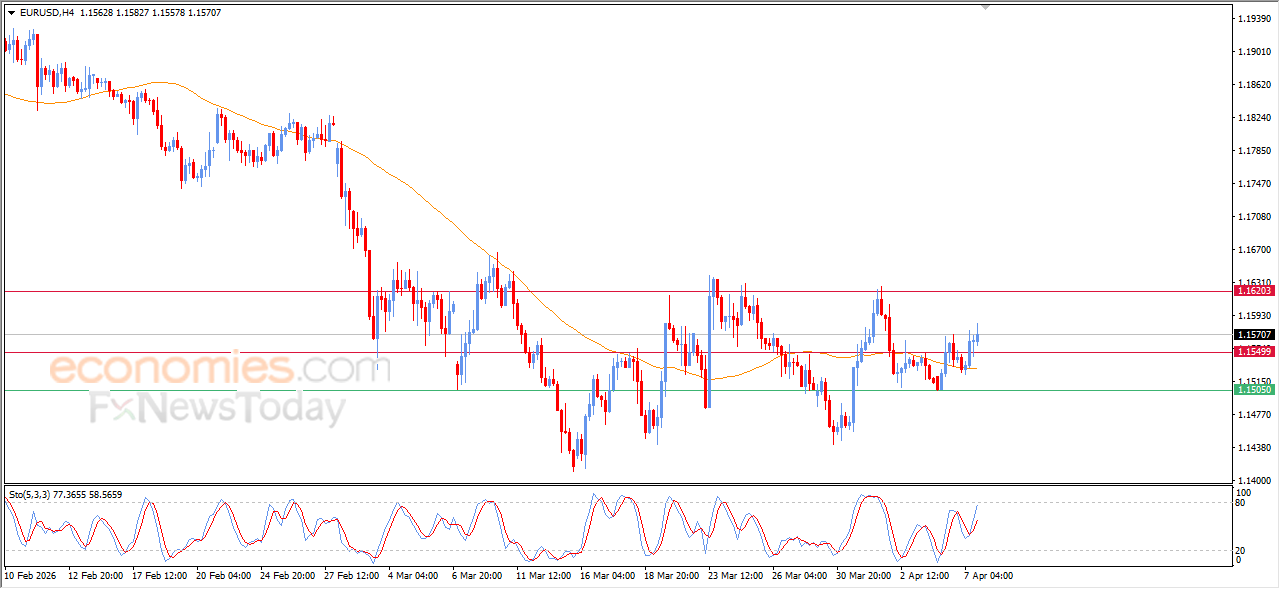1280x589 pixels.
Task: Open the dropdown arrow beside EURUSD,H4
Action: click(x=11, y=13)
